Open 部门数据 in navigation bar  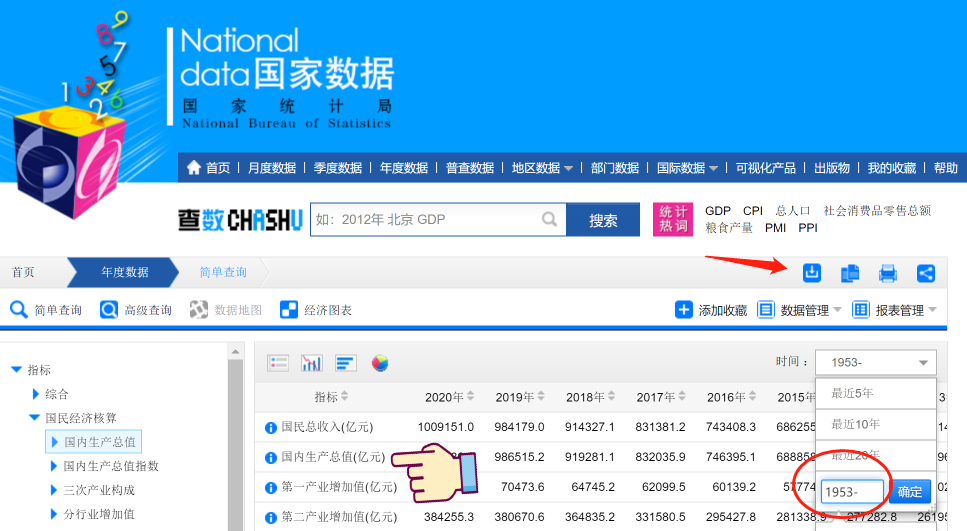click(x=615, y=168)
